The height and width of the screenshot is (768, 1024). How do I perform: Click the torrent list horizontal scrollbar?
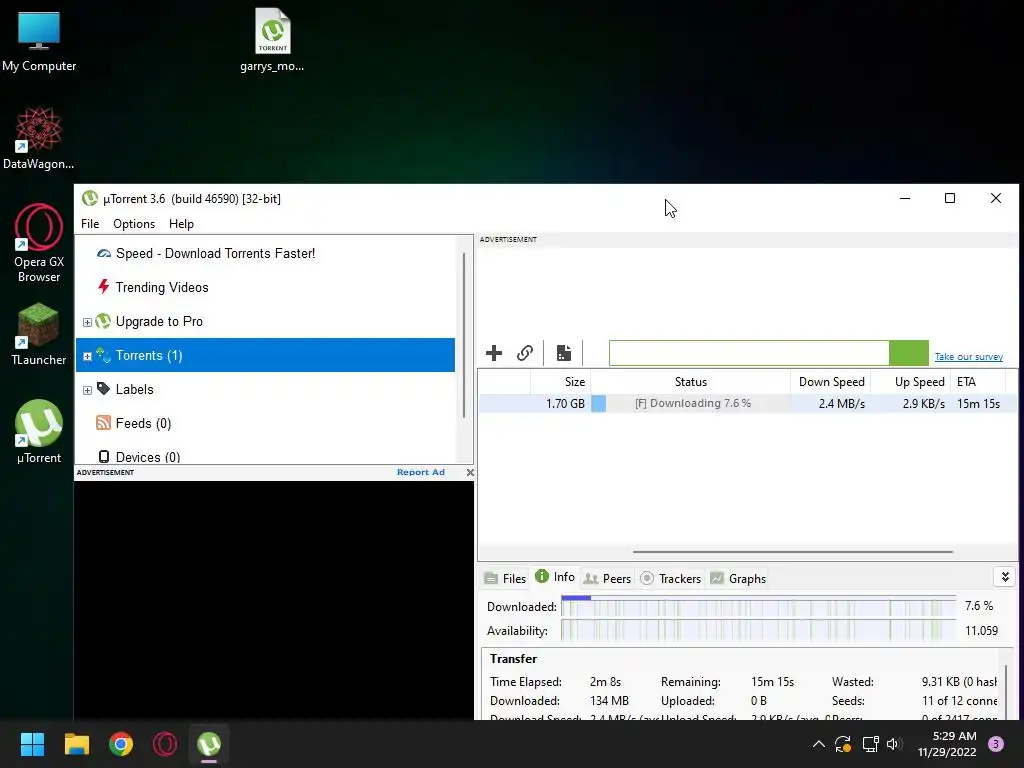[x=792, y=552]
